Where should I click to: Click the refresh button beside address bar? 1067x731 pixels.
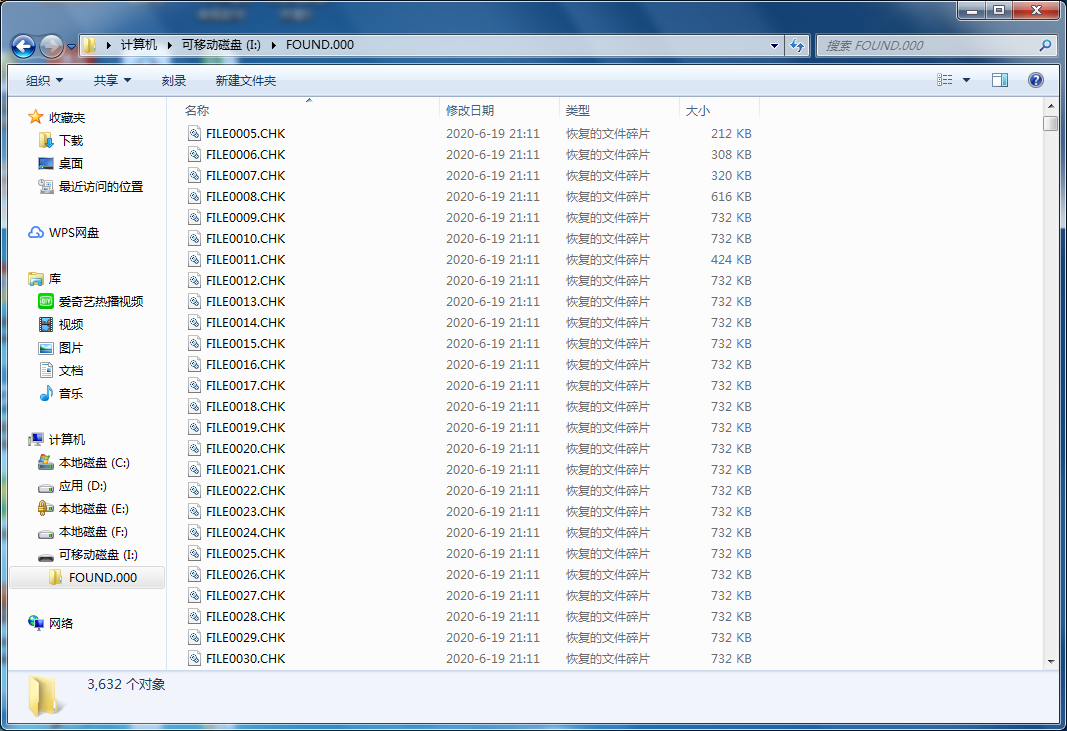click(x=796, y=46)
